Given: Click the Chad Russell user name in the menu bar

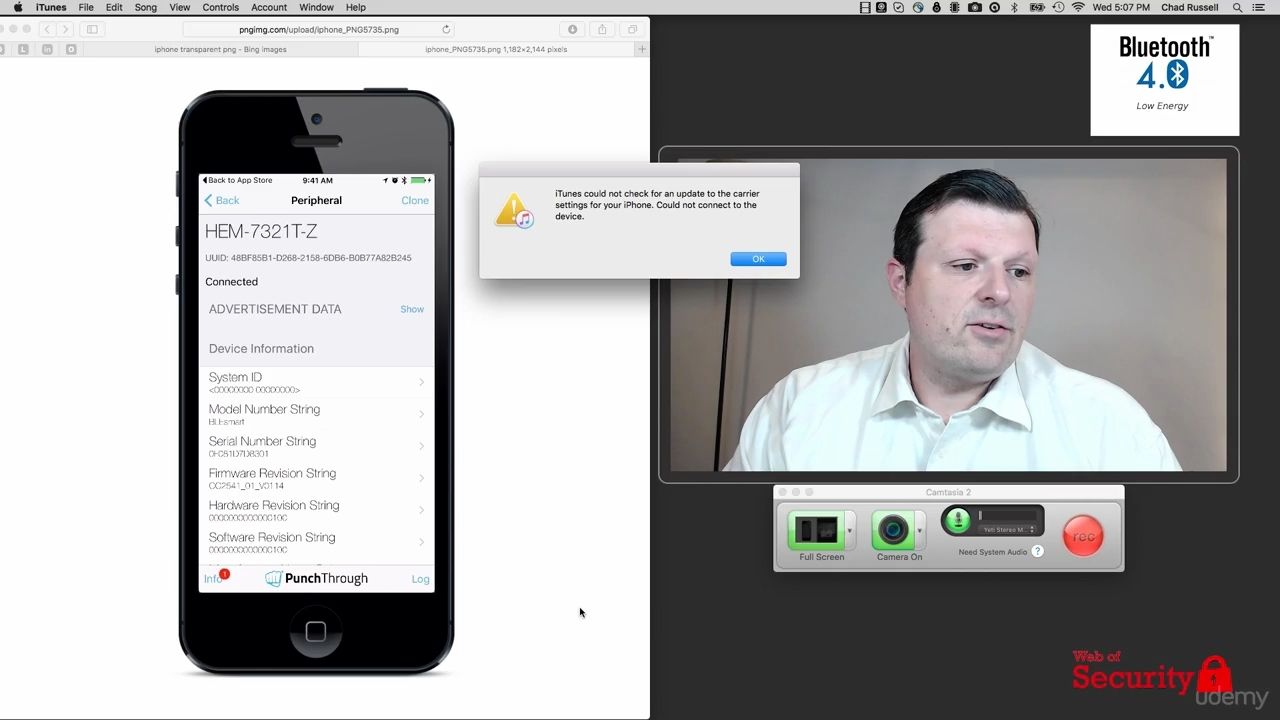Looking at the screenshot, I should point(1190,7).
